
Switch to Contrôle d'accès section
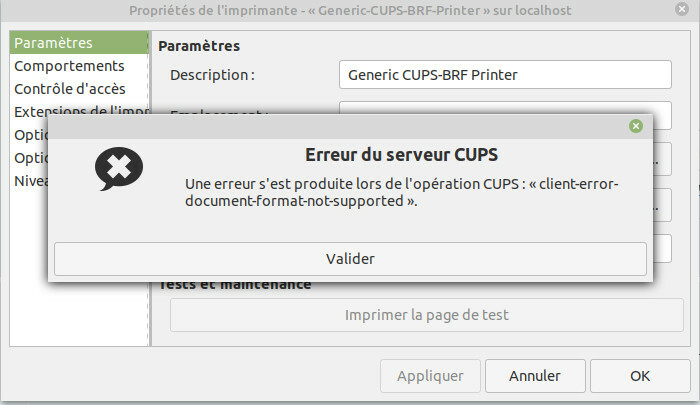click(x=70, y=89)
